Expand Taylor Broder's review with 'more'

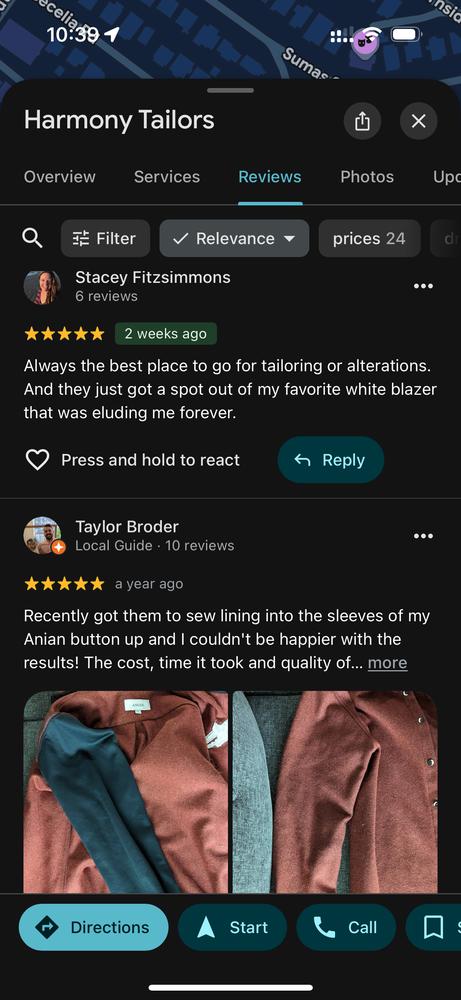[x=387, y=663]
